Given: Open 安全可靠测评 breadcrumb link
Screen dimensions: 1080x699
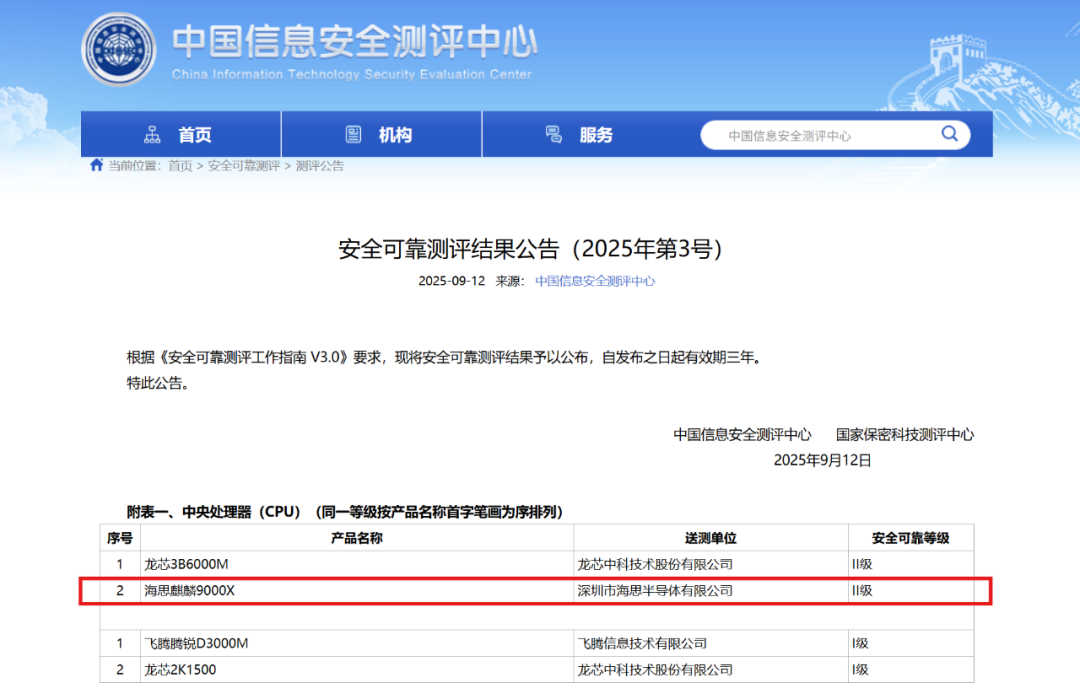Looking at the screenshot, I should [x=244, y=166].
